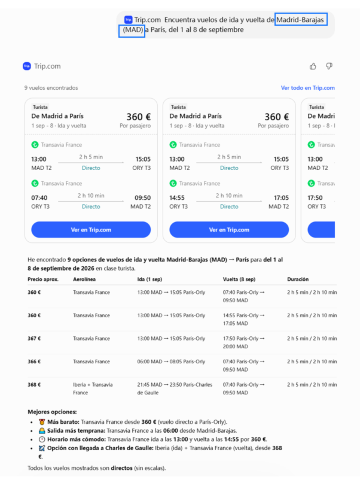The height and width of the screenshot is (480, 360).
Task: Click the '367 €' price cell in the table
Action: pyautogui.click(x=34, y=338)
